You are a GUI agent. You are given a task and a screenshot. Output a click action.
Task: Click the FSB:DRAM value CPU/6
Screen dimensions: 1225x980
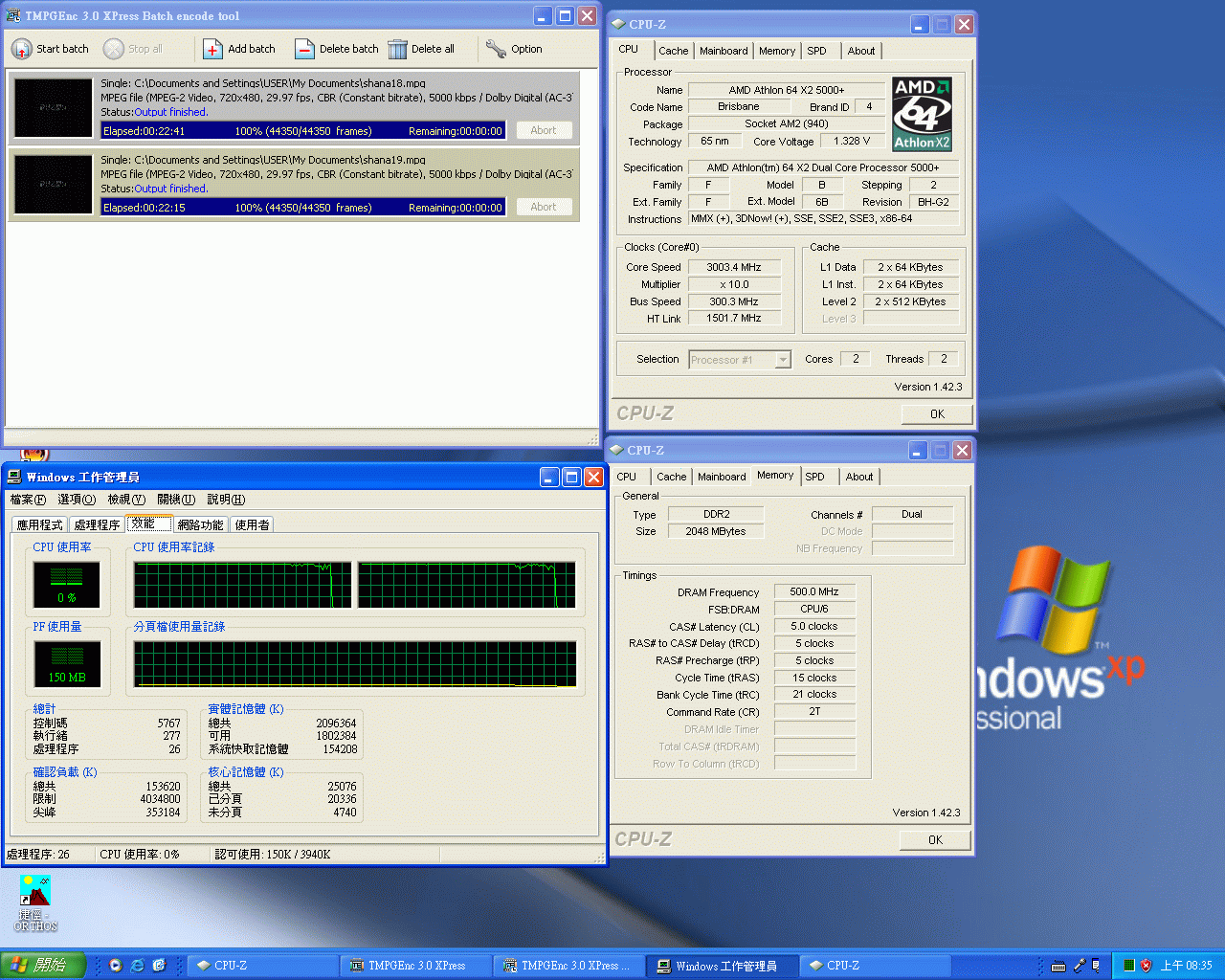coord(814,610)
